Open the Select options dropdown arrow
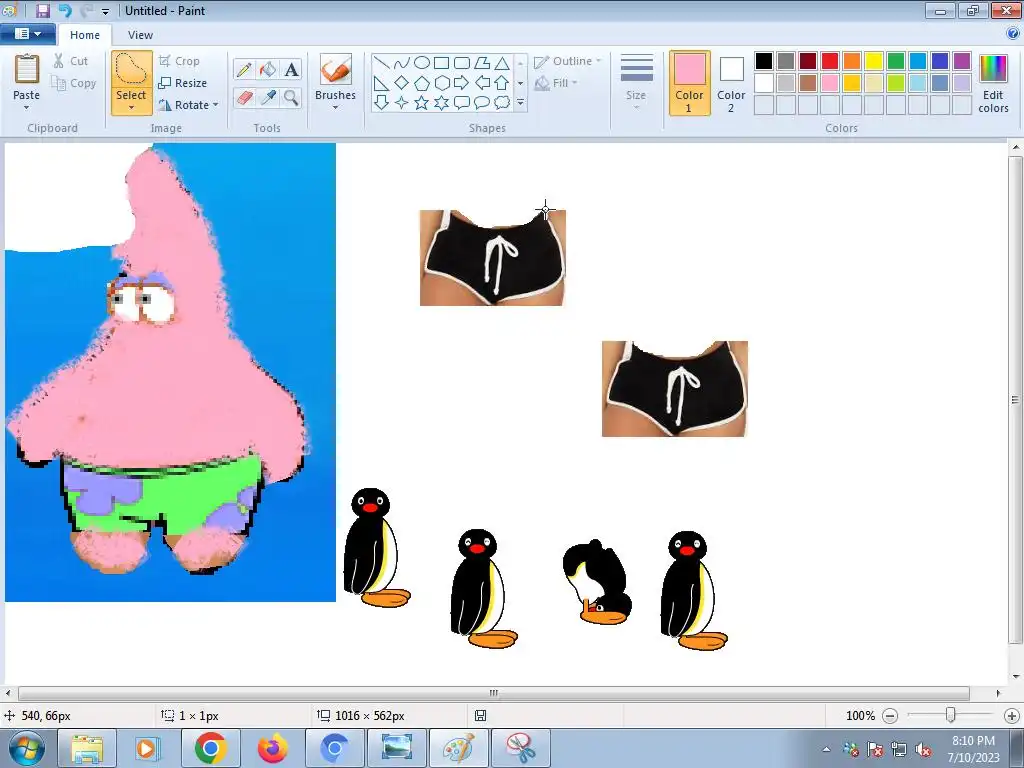Viewport: 1024px width, 768px height. click(131, 108)
